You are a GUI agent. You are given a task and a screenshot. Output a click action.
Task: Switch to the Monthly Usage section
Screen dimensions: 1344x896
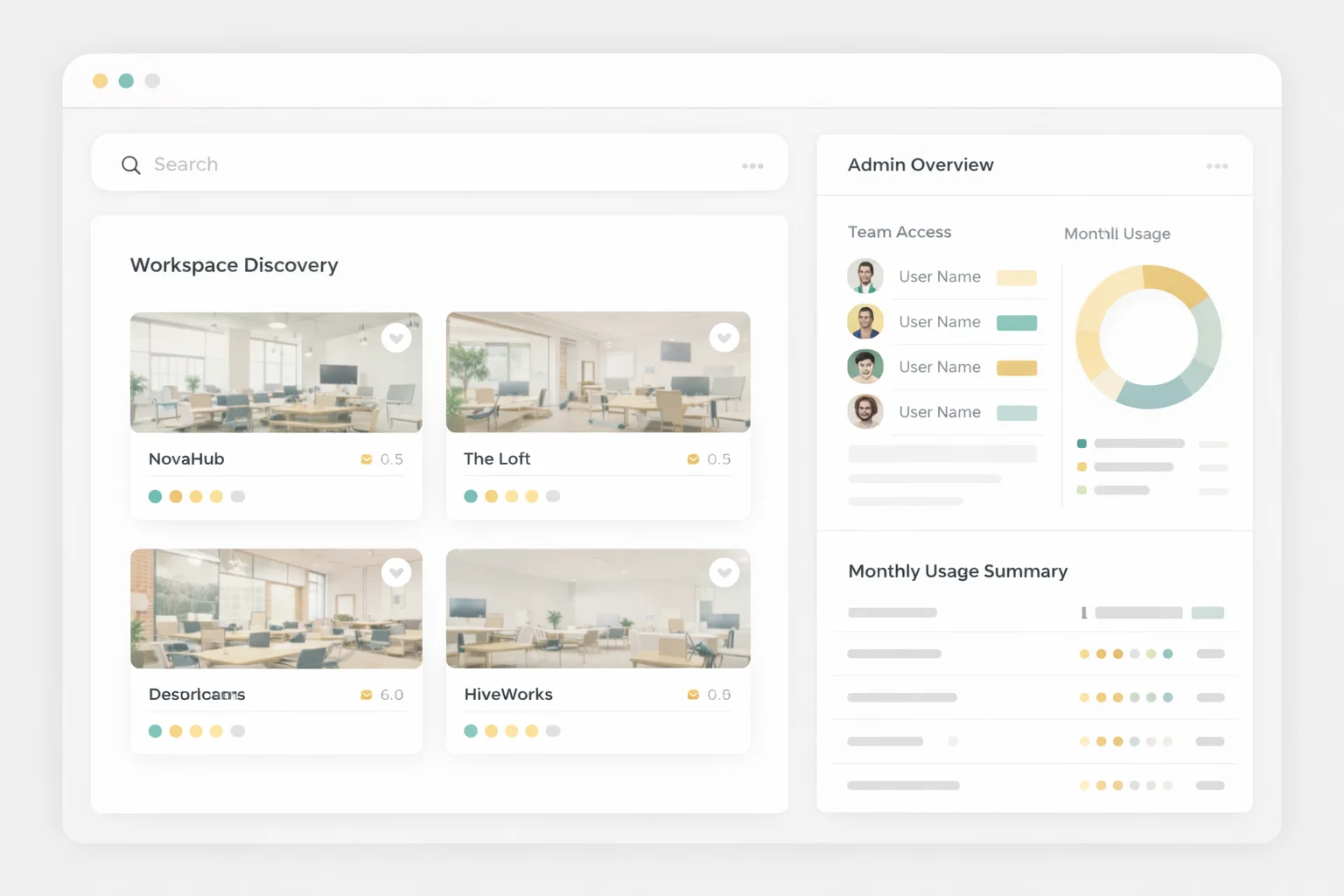click(x=1117, y=234)
